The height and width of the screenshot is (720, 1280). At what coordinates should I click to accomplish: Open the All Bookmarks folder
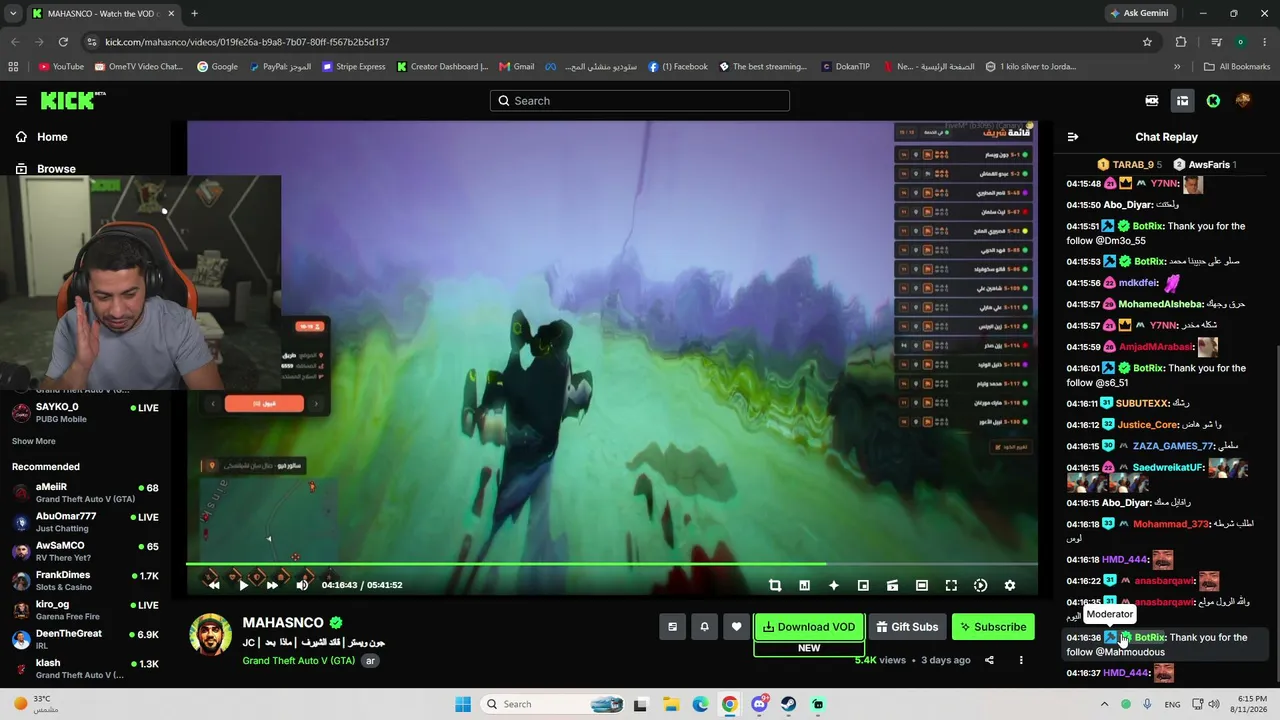coord(1237,67)
